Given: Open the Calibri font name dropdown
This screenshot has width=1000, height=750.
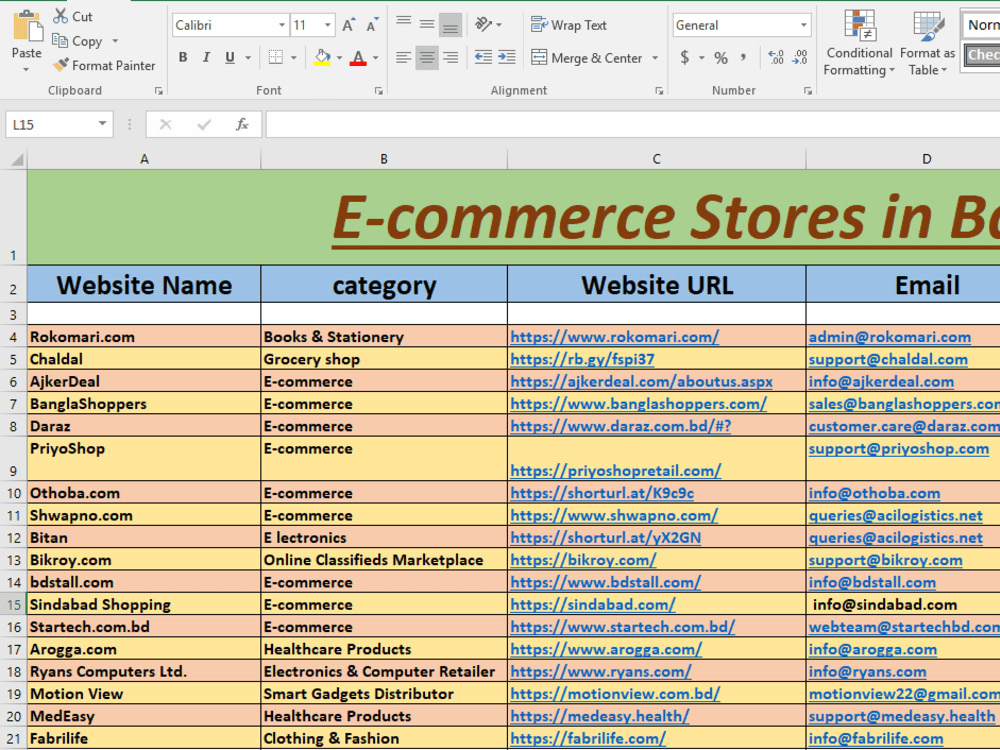Looking at the screenshot, I should [x=281, y=25].
